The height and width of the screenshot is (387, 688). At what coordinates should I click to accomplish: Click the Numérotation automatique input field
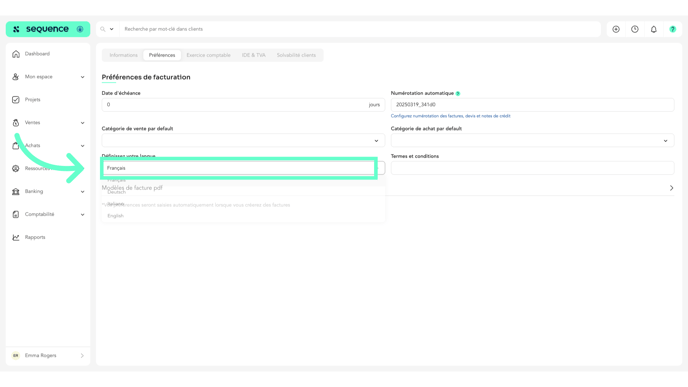[x=532, y=105]
